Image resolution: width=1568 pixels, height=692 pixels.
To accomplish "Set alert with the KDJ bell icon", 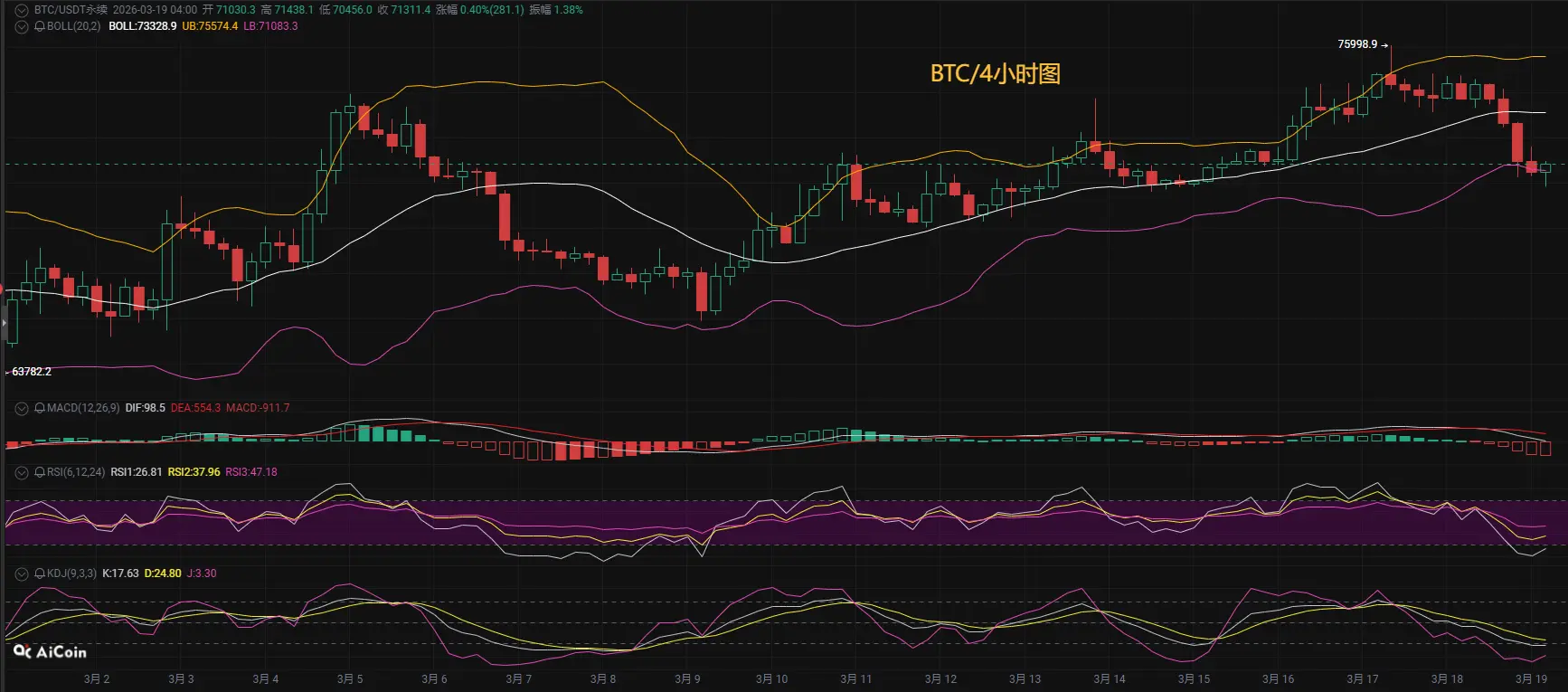I will (x=40, y=574).
